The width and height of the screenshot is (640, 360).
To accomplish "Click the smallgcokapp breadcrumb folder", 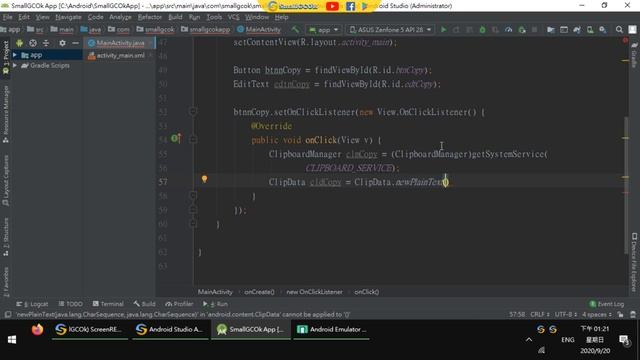I will pyautogui.click(x=205, y=29).
